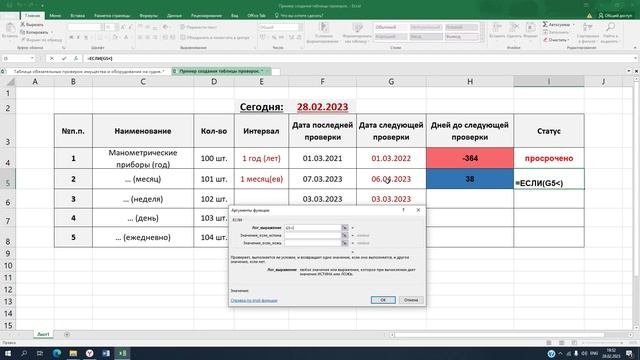Open the Главная ribbon tab
640x360 pixels.
coord(33,16)
